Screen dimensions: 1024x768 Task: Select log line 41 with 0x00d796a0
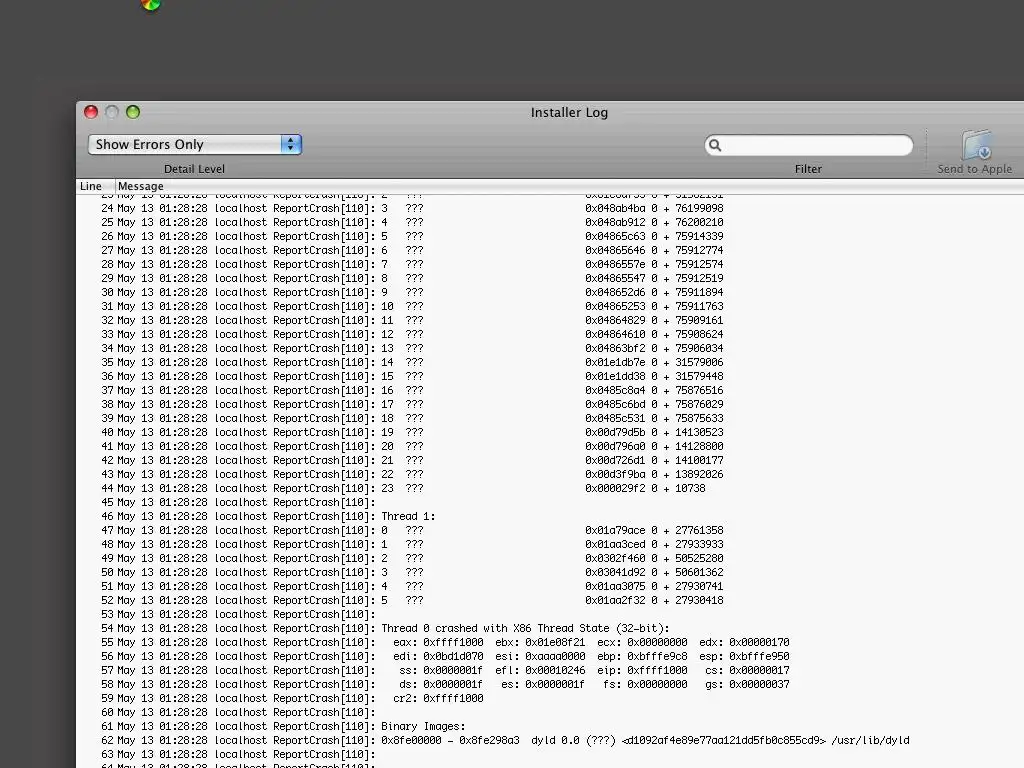tap(550, 447)
